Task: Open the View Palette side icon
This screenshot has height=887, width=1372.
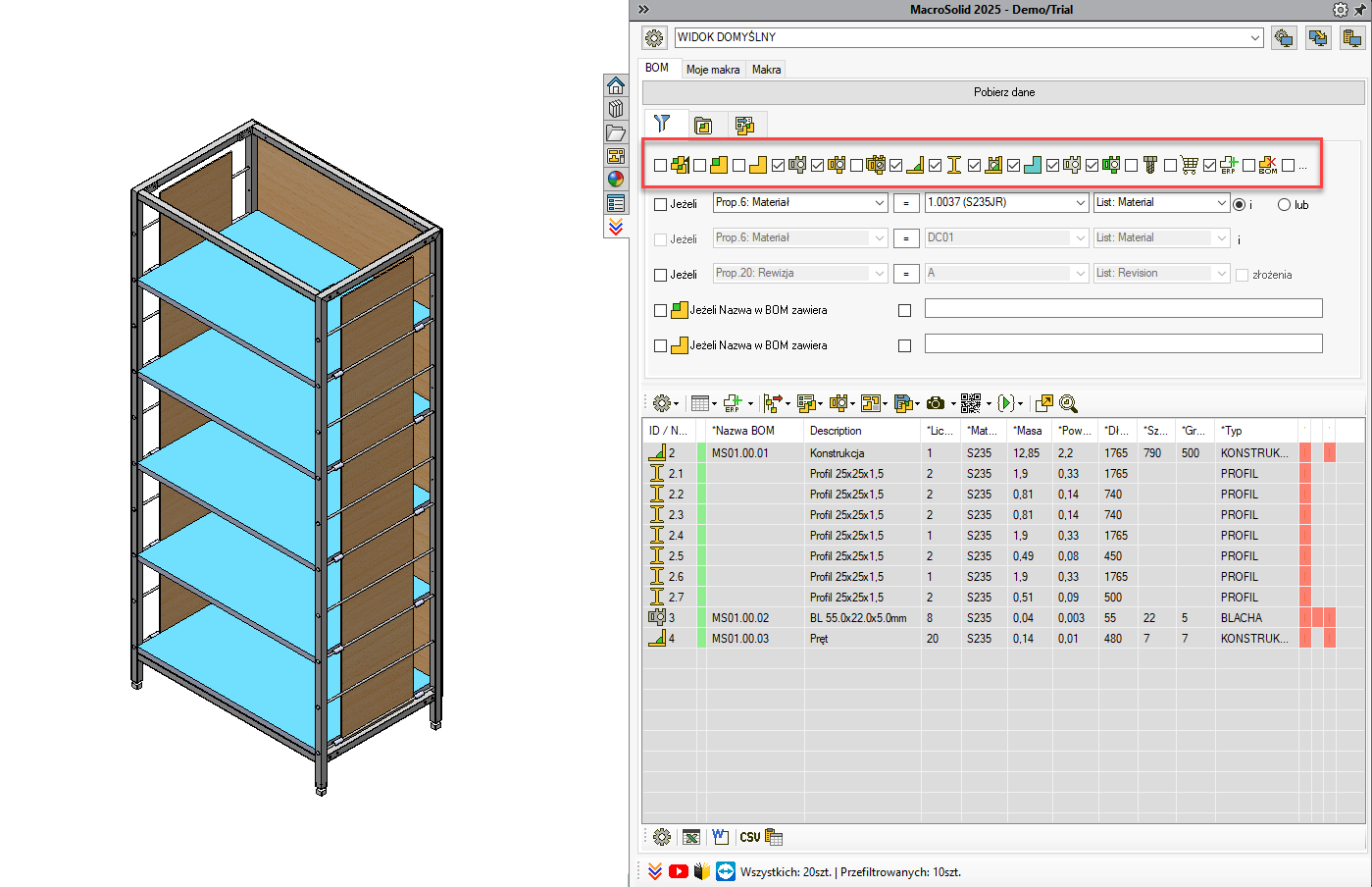Action: 616,156
